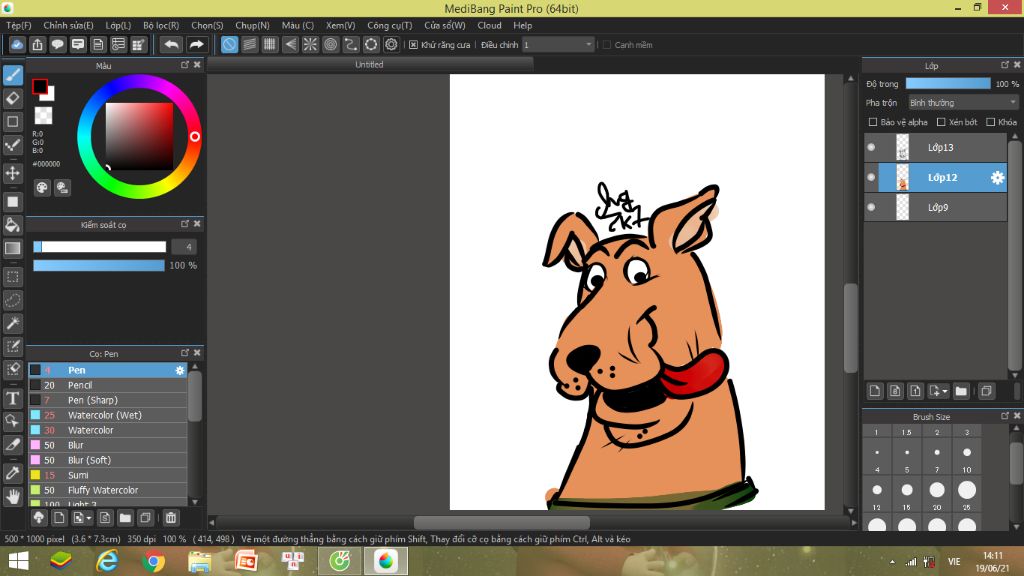Select the Watercolor (Wet) brush
This screenshot has width=1024, height=576.
point(108,415)
